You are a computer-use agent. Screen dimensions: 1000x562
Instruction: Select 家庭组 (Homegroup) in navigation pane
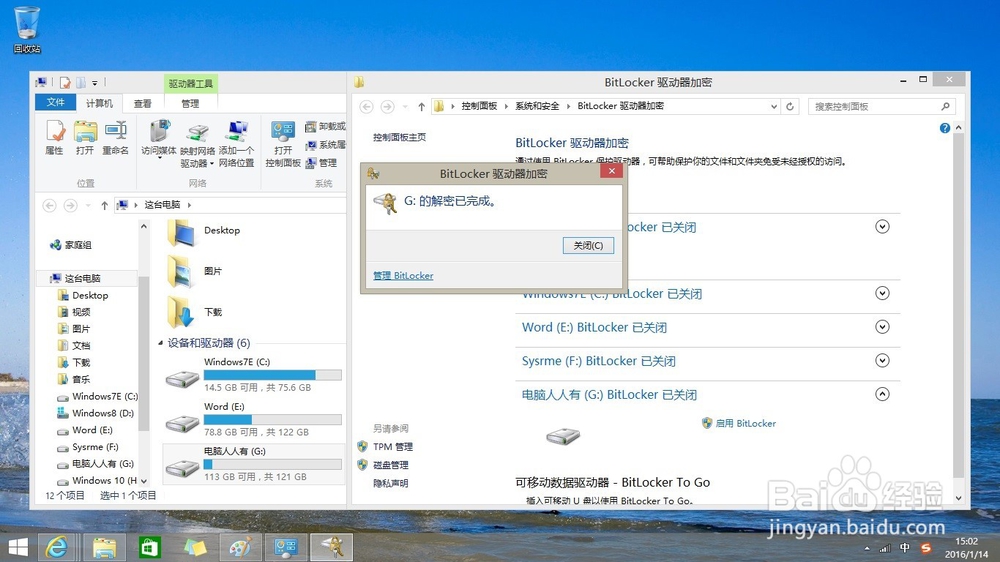(x=78, y=245)
